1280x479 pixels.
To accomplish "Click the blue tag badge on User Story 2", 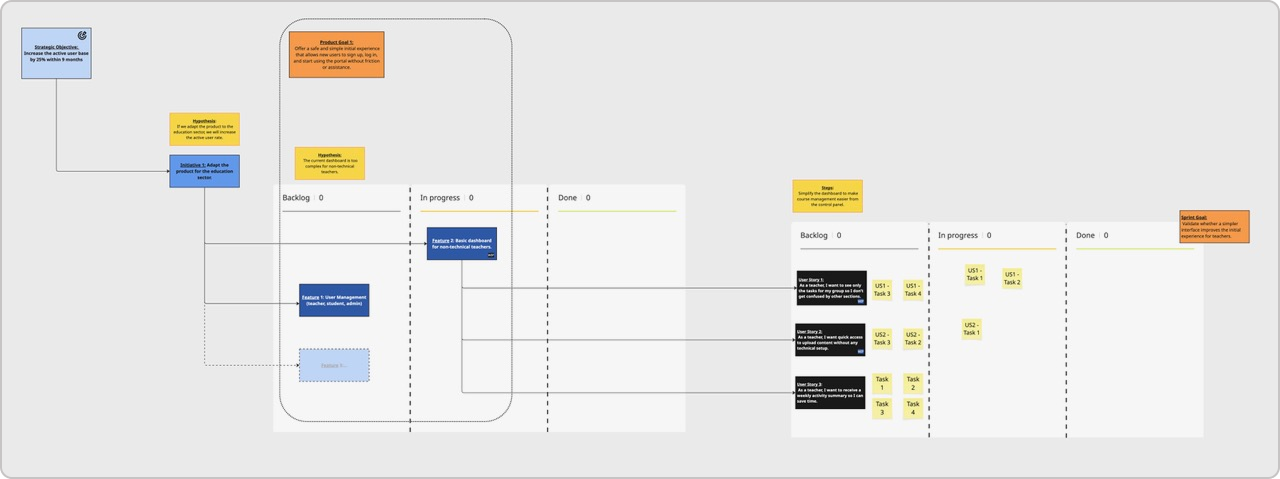I will (859, 349).
